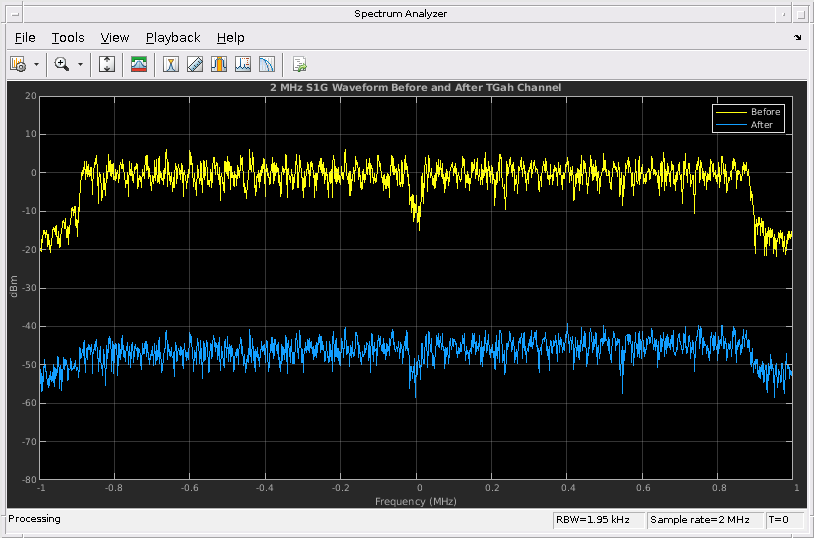
Task: Open Spectrum Settings panel icon
Action: click(139, 64)
